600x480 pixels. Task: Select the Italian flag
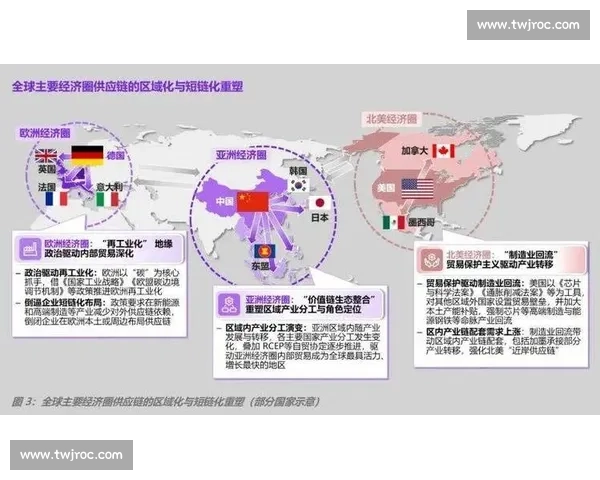[107, 199]
